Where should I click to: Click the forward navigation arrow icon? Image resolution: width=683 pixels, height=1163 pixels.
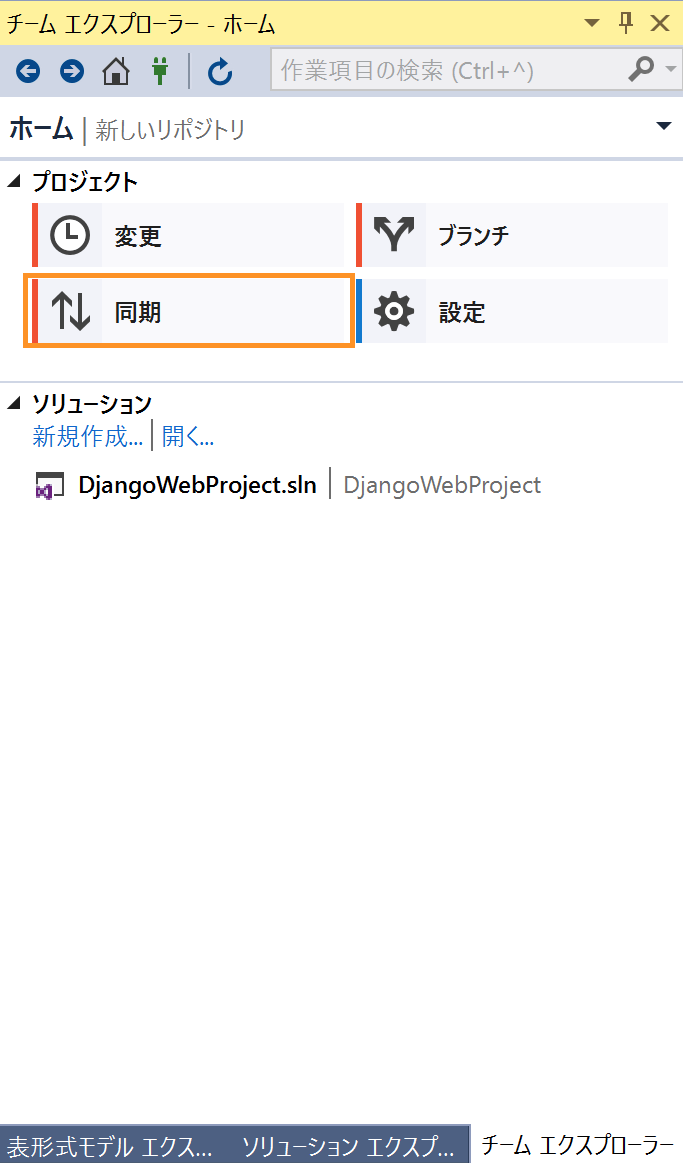point(72,71)
